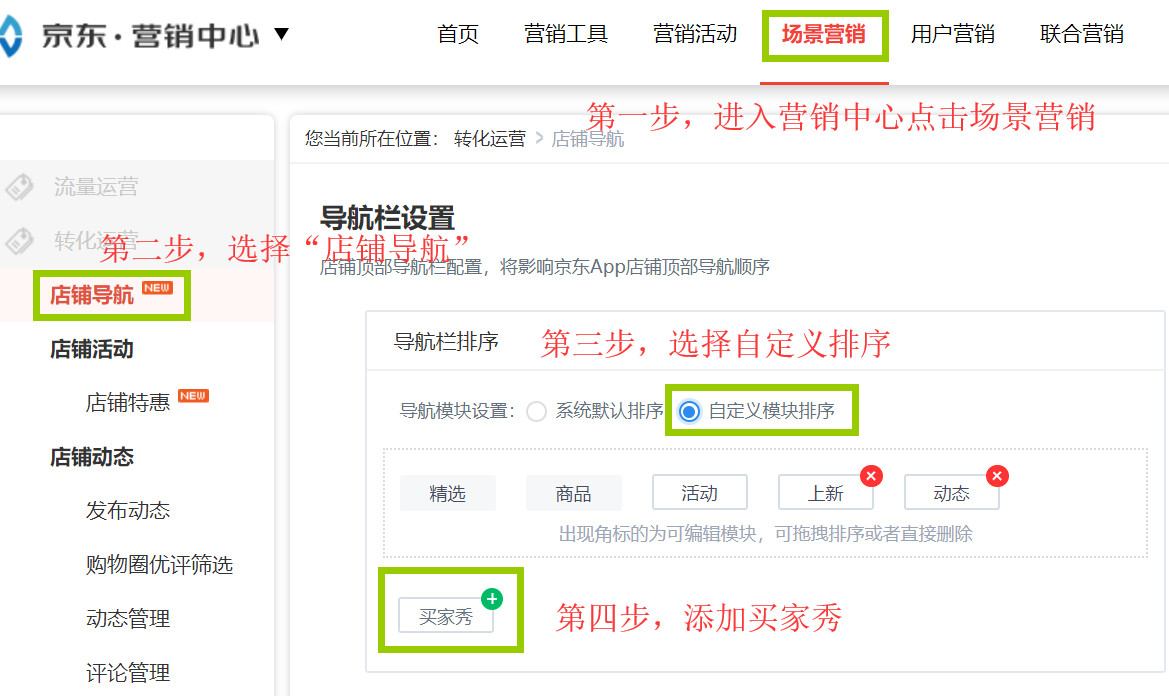
Task: Open 营销工具 tab
Action: 566,34
